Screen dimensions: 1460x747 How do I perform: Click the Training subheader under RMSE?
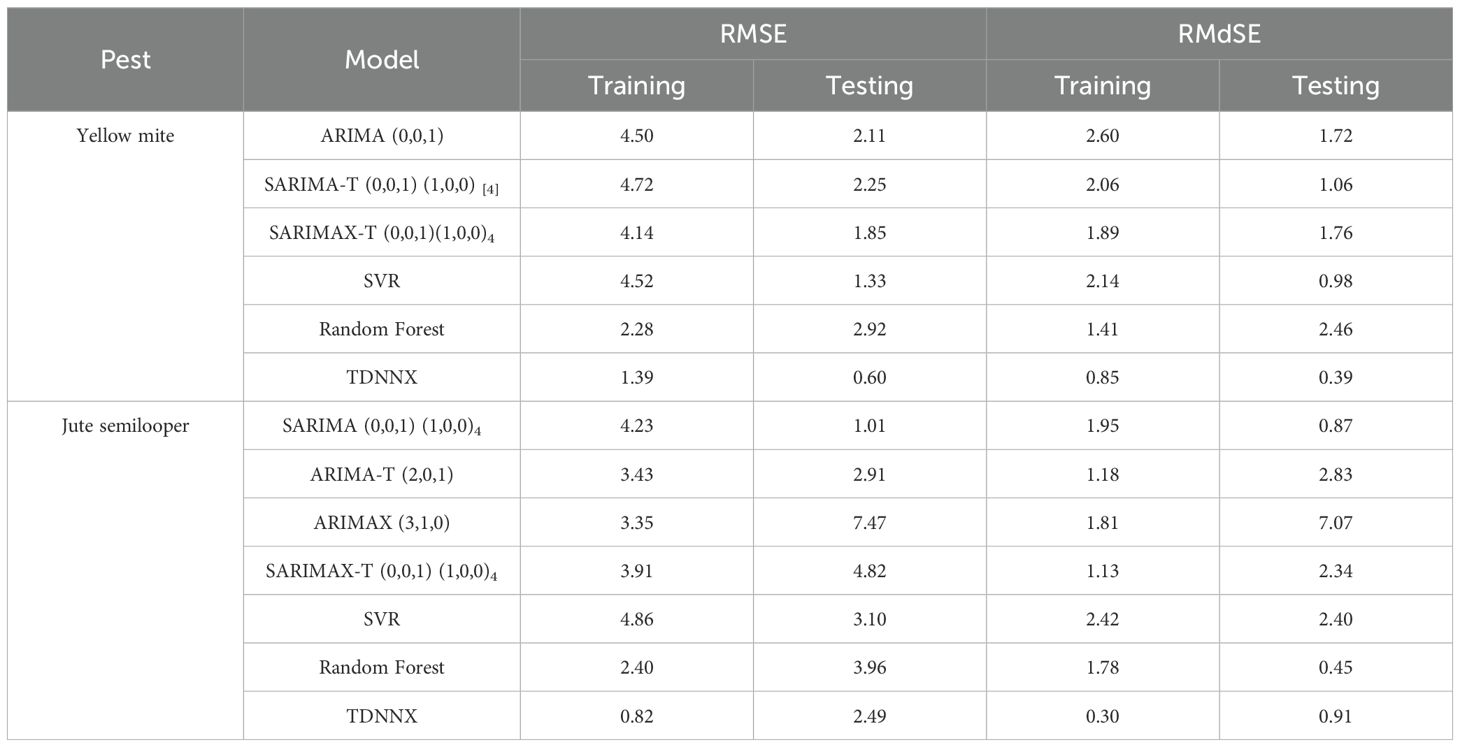[x=636, y=86]
